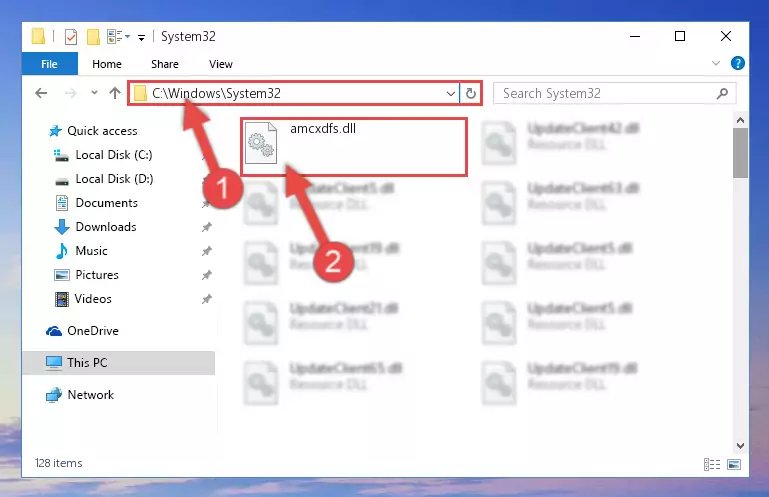
Task: Go up one folder level arrow
Action: 115,93
